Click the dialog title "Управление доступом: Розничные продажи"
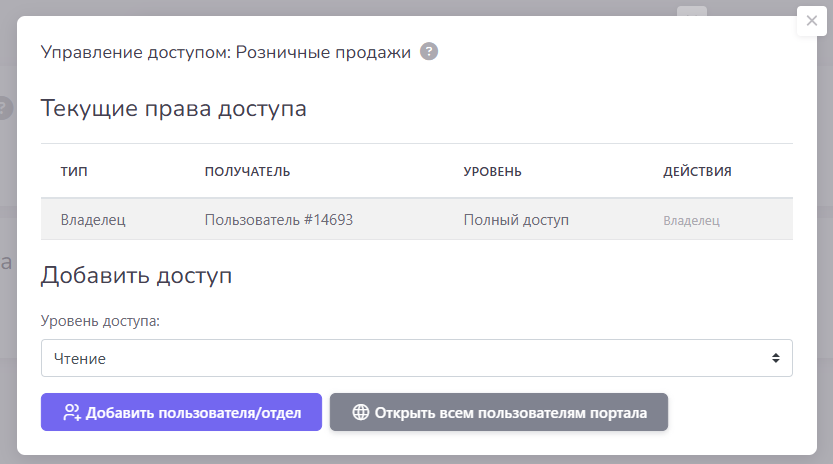The height and width of the screenshot is (464, 833). point(225,52)
